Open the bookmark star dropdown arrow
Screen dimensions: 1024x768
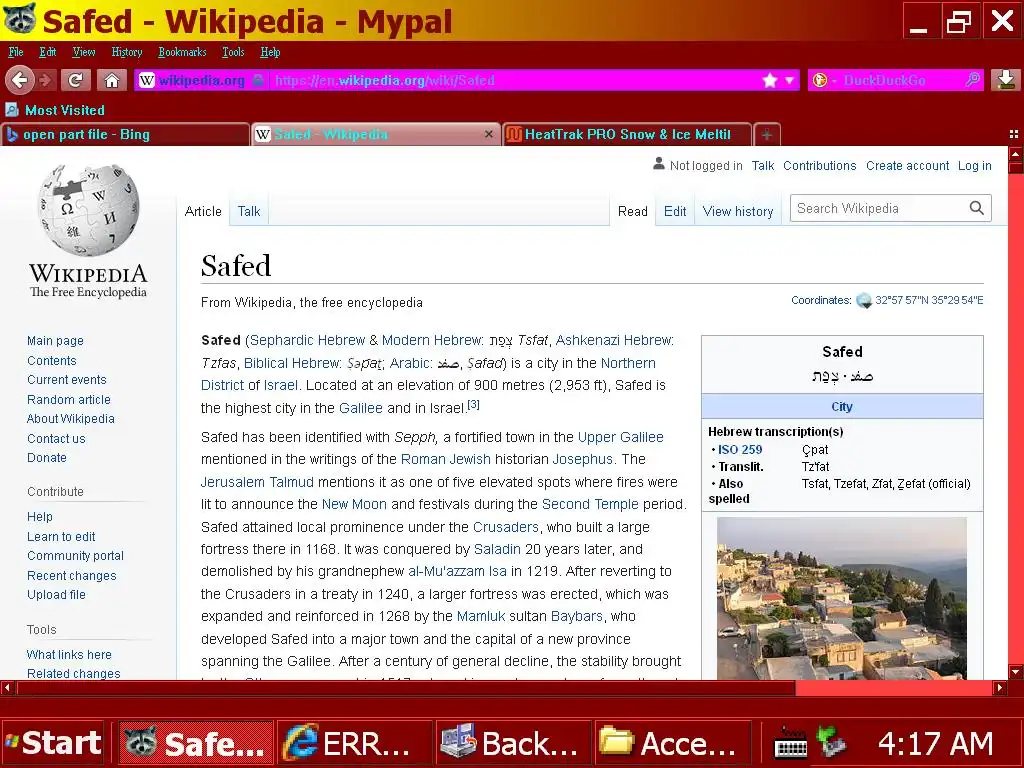[789, 80]
